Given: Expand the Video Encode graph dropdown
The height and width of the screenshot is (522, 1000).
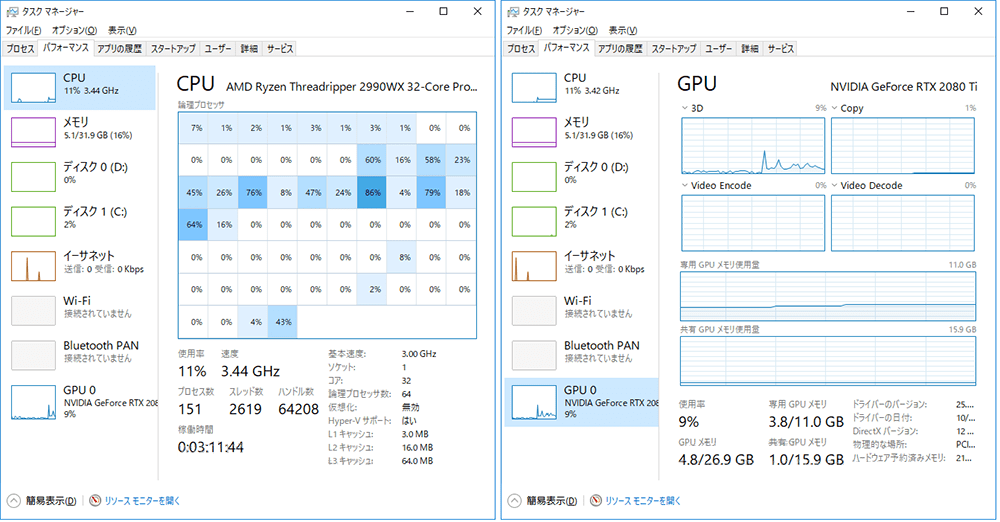Looking at the screenshot, I should (685, 186).
